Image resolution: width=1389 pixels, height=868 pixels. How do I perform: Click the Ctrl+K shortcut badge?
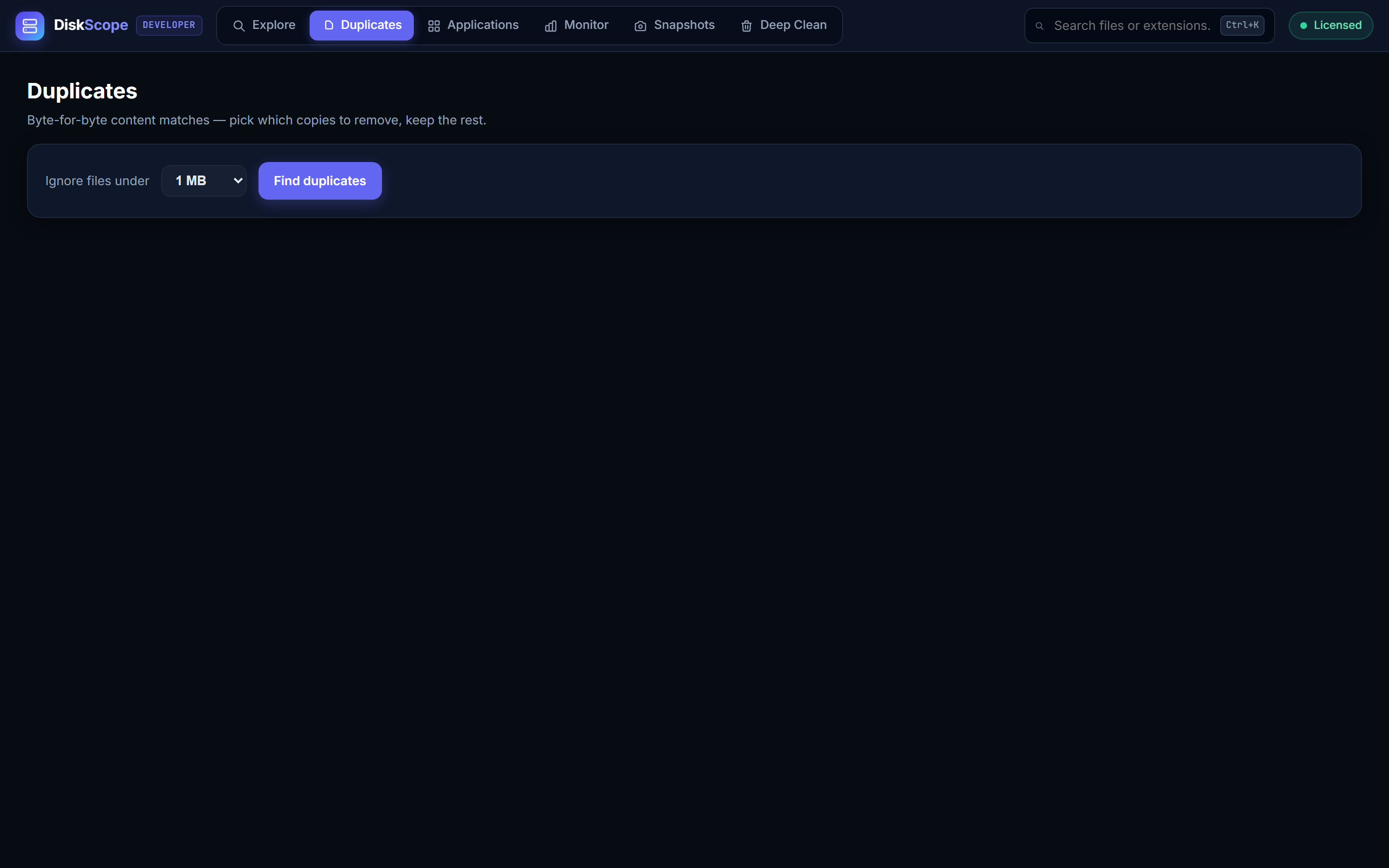pyautogui.click(x=1242, y=25)
